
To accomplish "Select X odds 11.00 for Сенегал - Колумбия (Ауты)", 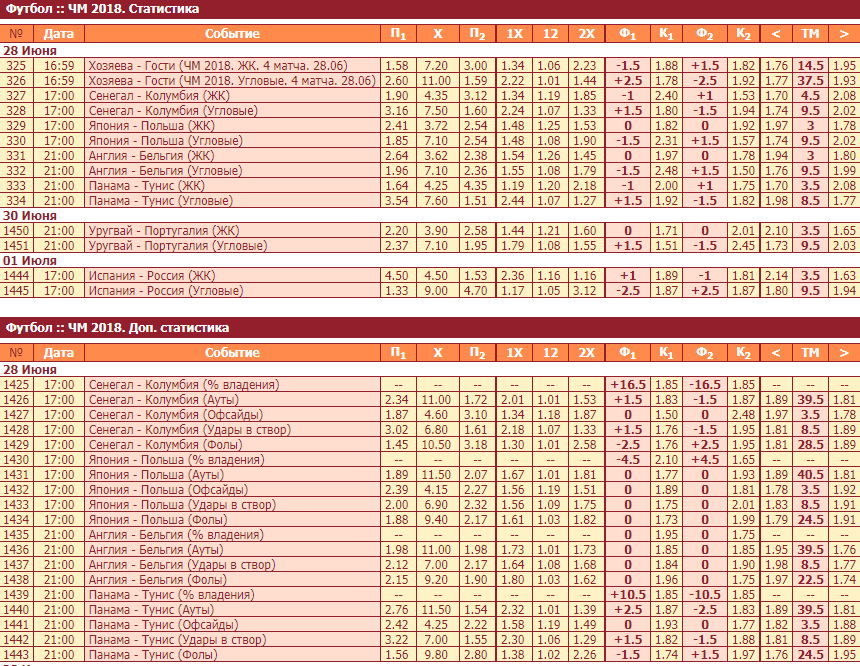I will [437, 399].
